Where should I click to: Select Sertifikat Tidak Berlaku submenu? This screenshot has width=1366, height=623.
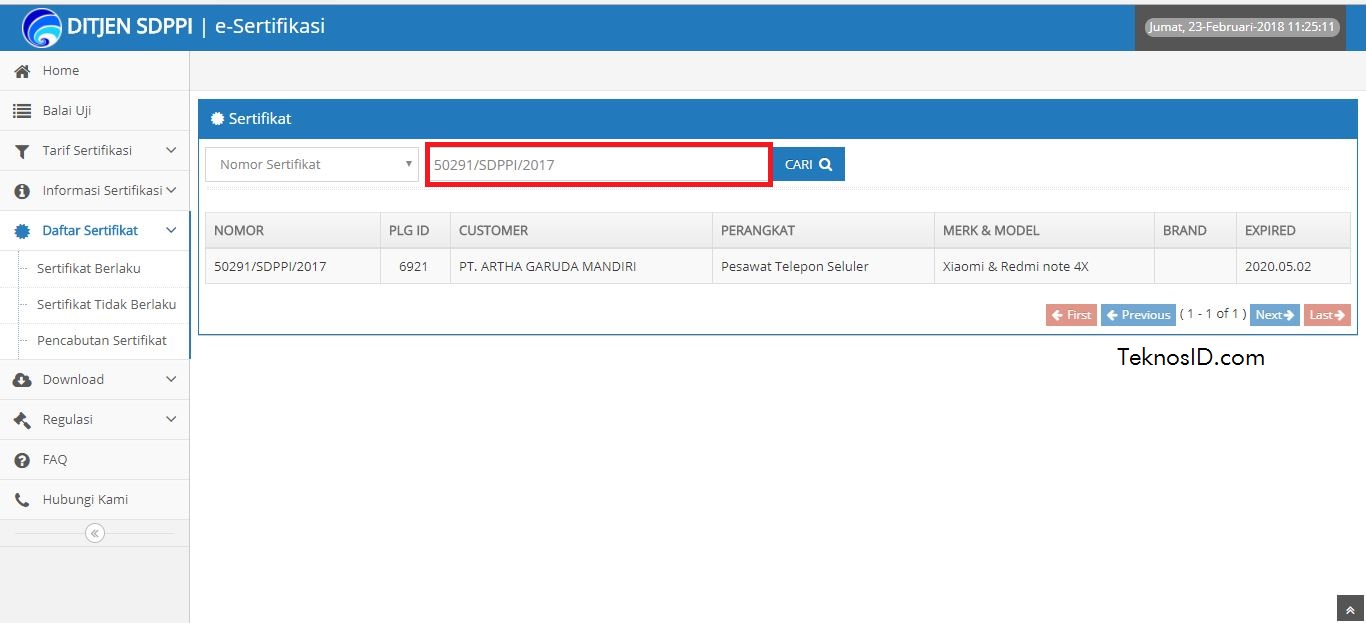[x=106, y=304]
